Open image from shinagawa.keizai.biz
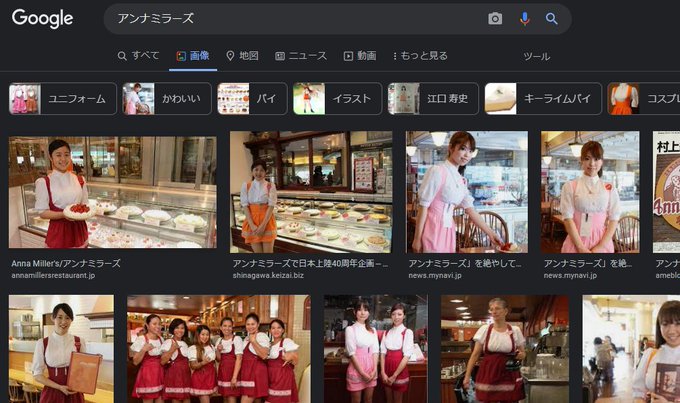This screenshot has height=403, width=680. (x=311, y=192)
